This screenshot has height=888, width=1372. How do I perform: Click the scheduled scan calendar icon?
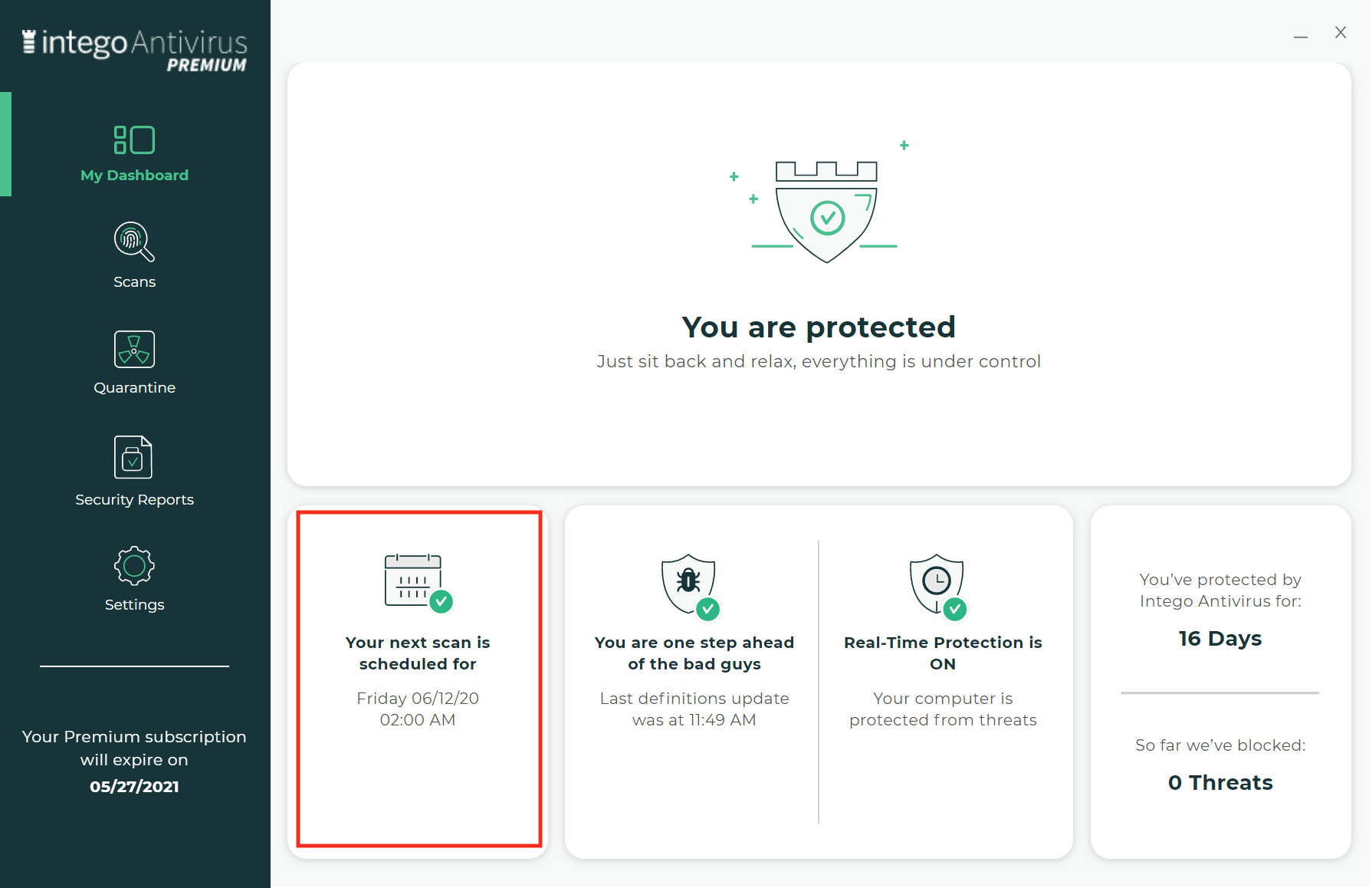coord(418,583)
